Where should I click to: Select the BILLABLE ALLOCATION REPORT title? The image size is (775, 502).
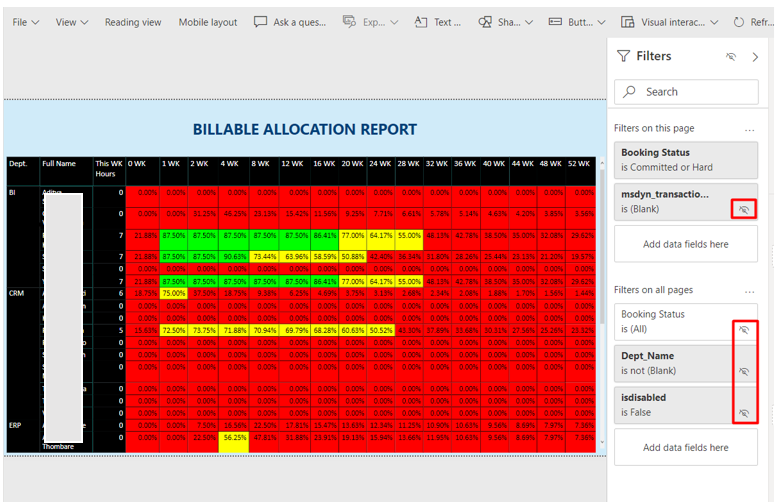point(305,129)
